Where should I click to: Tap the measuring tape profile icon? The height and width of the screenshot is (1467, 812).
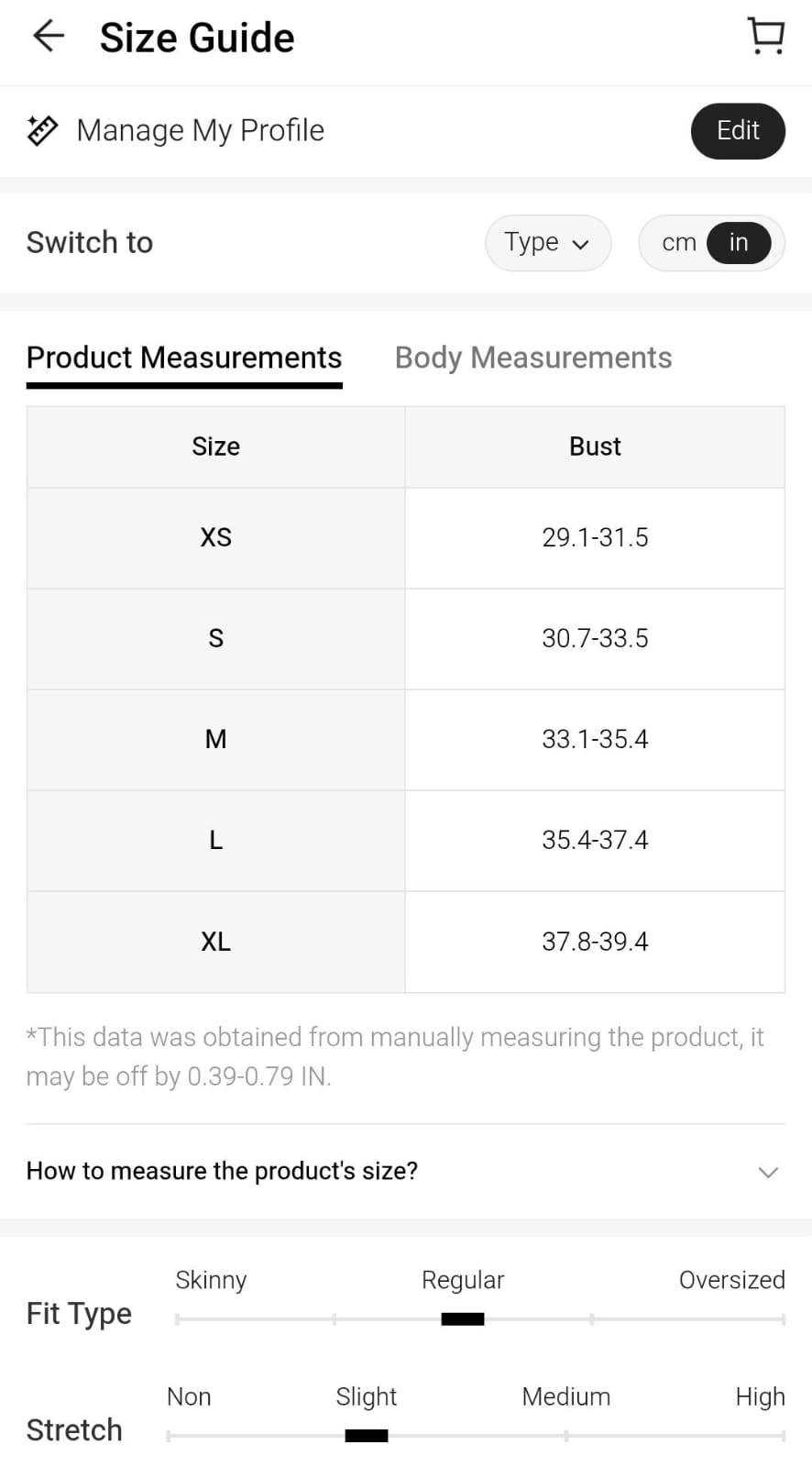42,131
